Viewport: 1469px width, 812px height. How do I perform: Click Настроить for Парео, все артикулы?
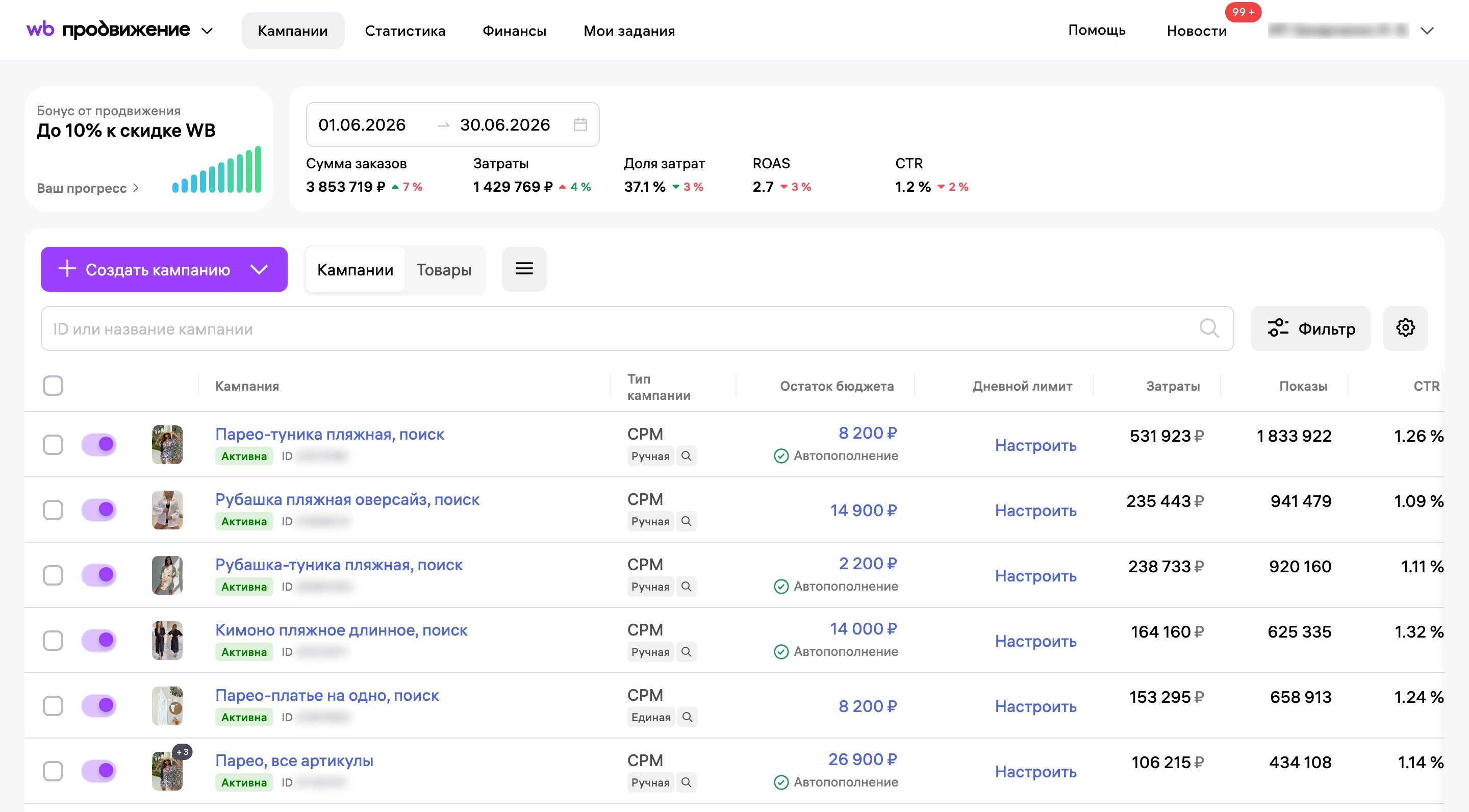coord(1035,772)
